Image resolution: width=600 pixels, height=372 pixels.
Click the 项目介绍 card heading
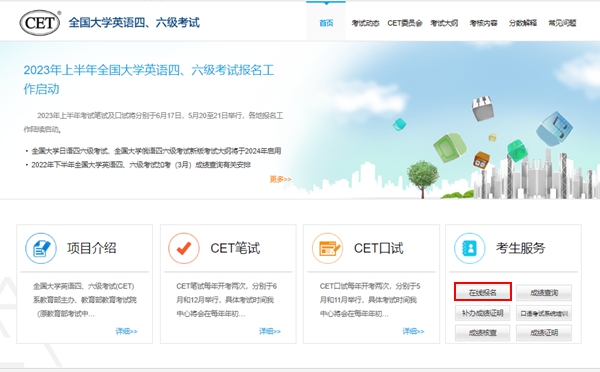click(x=92, y=248)
